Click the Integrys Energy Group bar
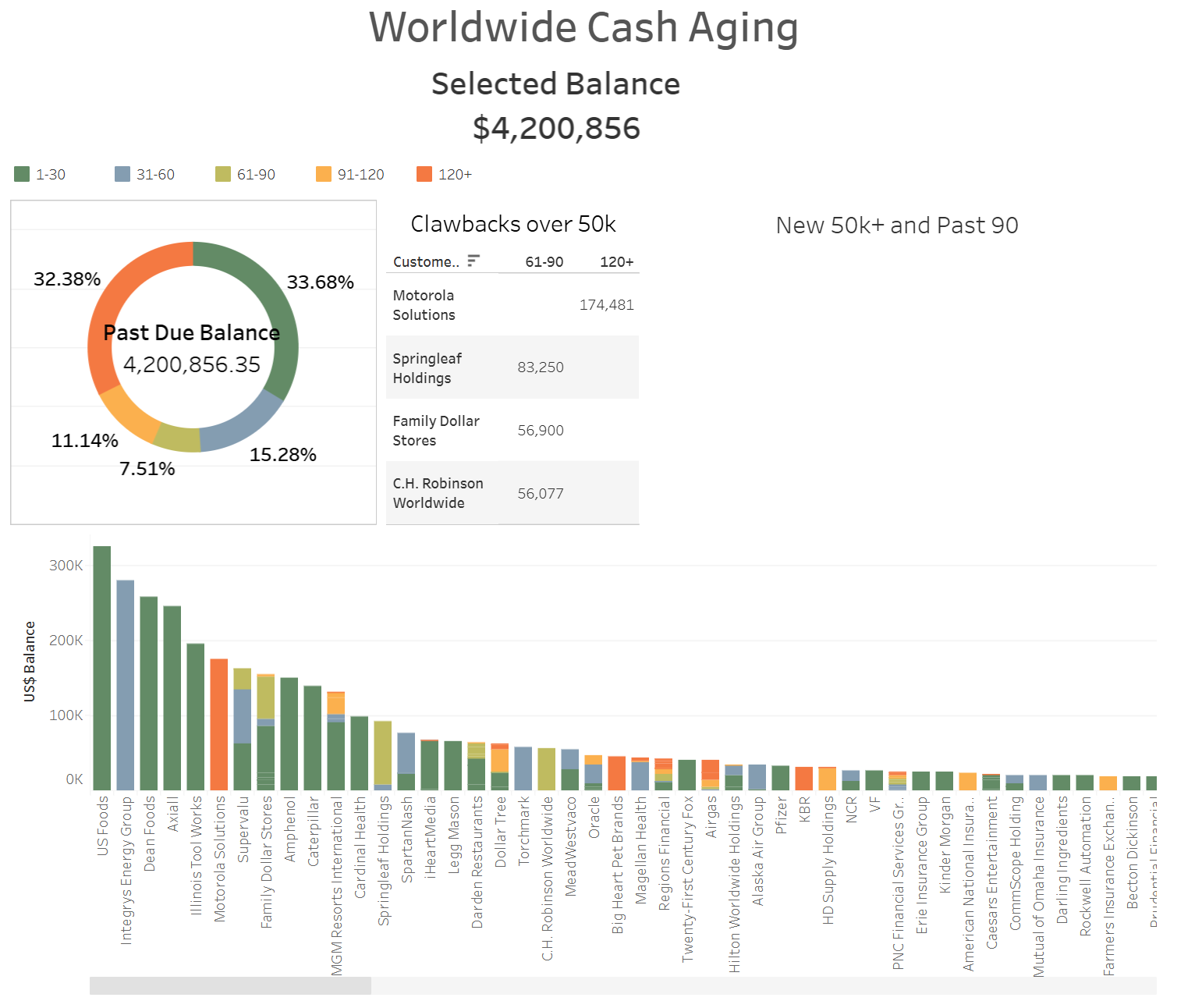 pyautogui.click(x=126, y=685)
